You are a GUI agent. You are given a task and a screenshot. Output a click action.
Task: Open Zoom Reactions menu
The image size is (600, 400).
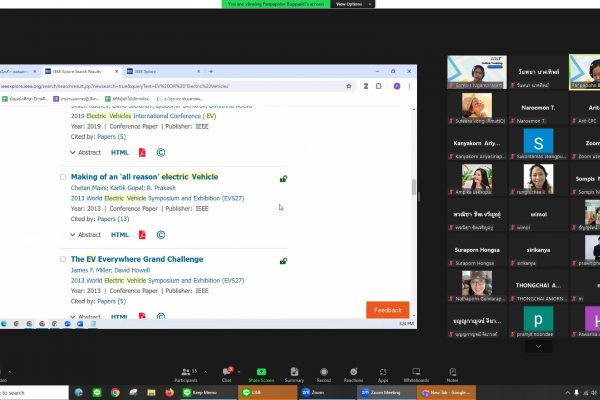(354, 375)
